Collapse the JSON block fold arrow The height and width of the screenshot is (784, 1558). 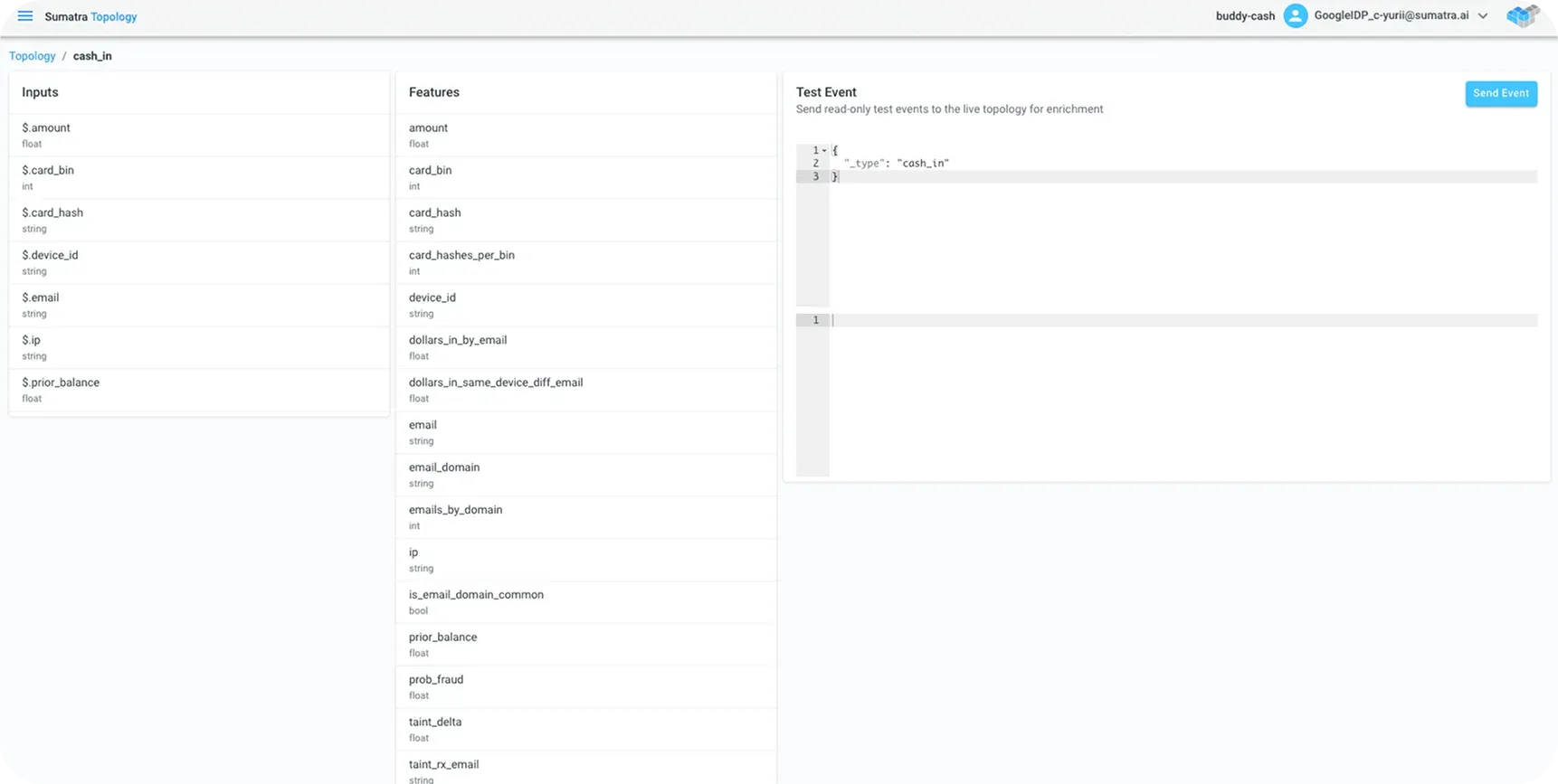[x=824, y=150]
